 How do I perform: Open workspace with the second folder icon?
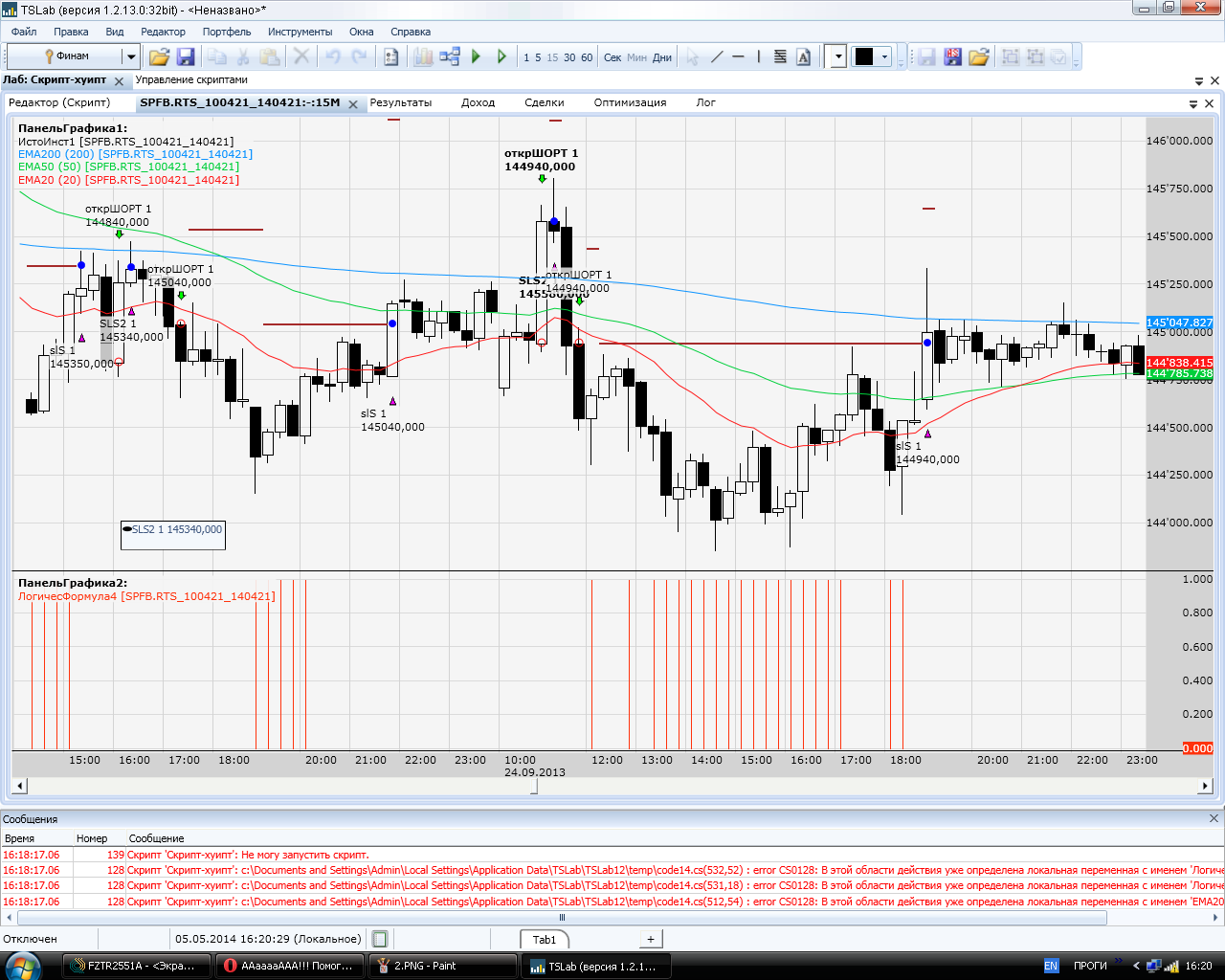coord(978,57)
